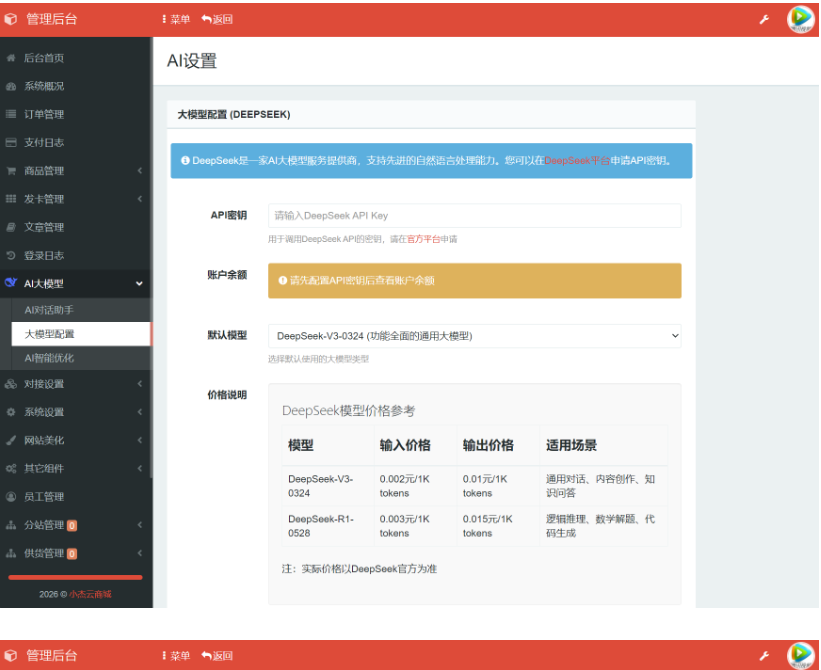Click the 菜单 toggle in top bar
Image resolution: width=821 pixels, height=670 pixels.
[x=177, y=19]
